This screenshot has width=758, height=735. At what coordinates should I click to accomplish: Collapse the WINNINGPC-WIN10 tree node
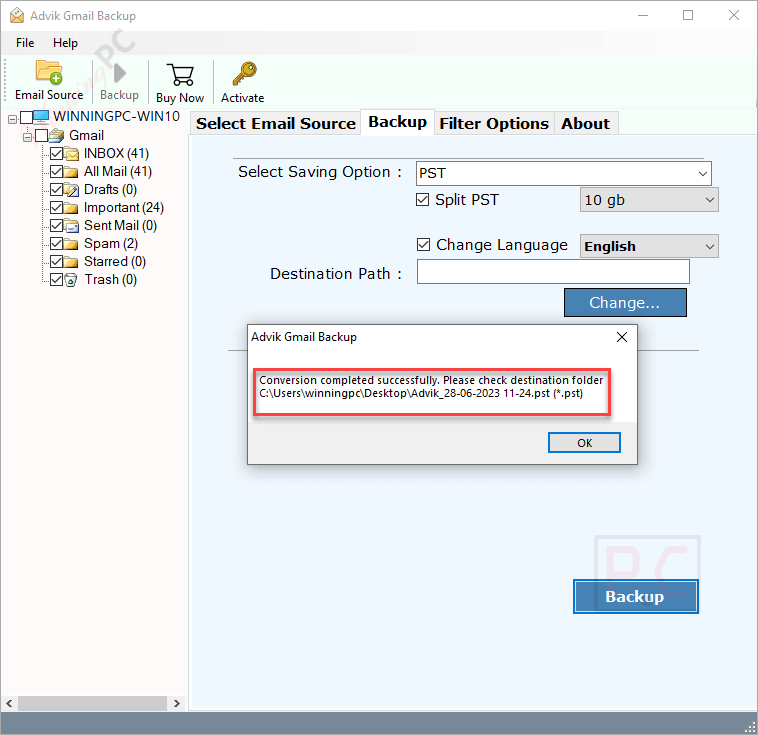tap(13, 118)
